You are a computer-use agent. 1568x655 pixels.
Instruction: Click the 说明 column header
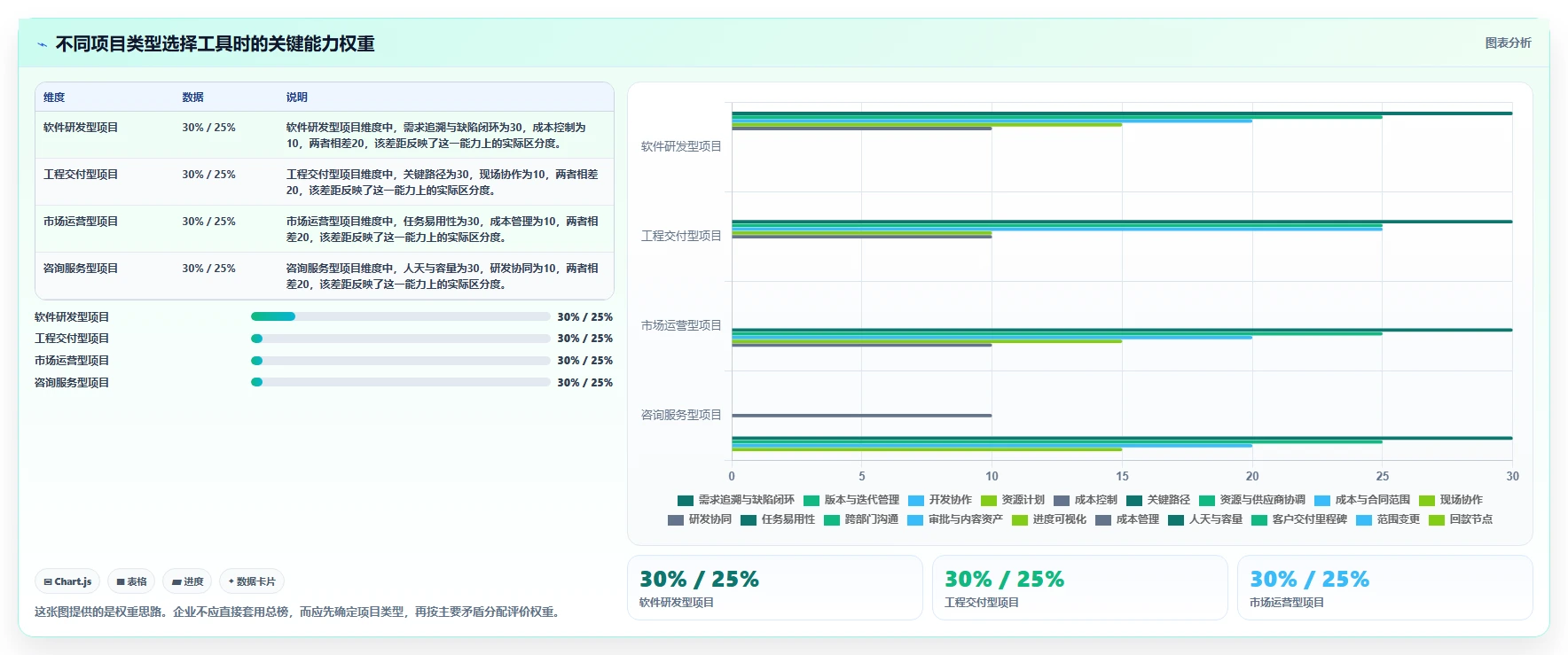coord(296,97)
